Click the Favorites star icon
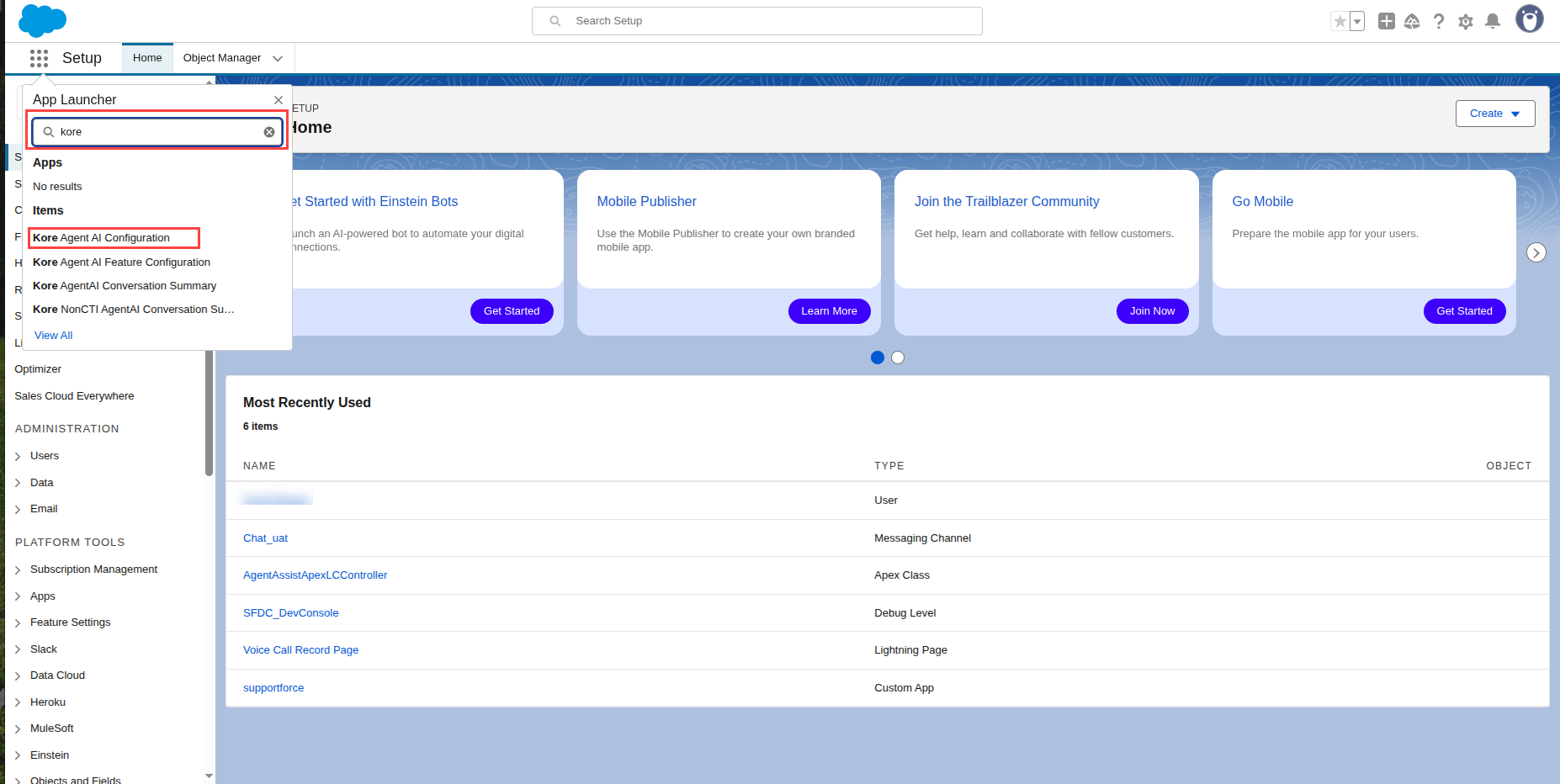Screen dimensions: 1560x784 [x=1340, y=21]
